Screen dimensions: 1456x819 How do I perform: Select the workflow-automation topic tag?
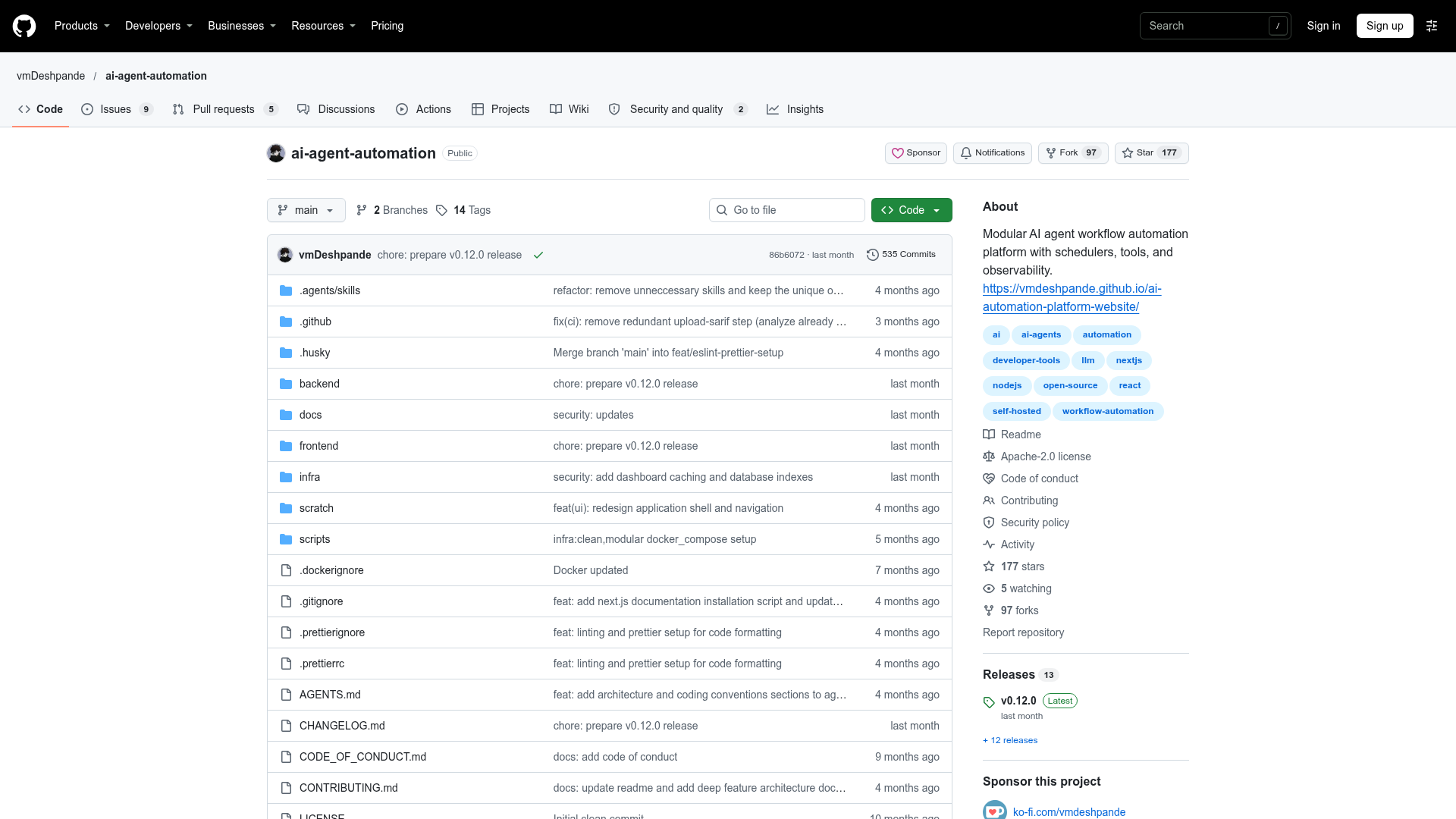[1108, 411]
